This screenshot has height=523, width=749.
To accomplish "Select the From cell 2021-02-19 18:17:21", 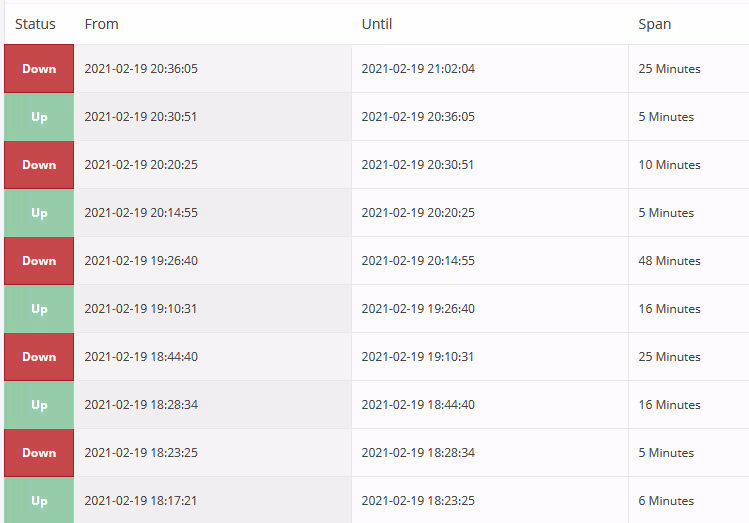I will point(141,501).
